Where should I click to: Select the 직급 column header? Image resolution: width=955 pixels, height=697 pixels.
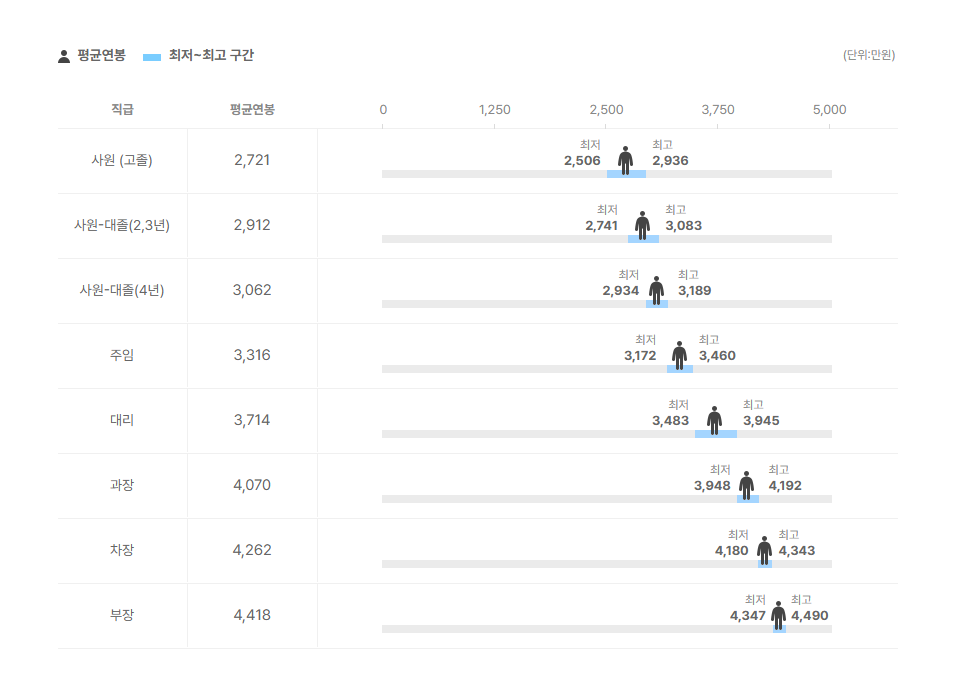tap(122, 110)
